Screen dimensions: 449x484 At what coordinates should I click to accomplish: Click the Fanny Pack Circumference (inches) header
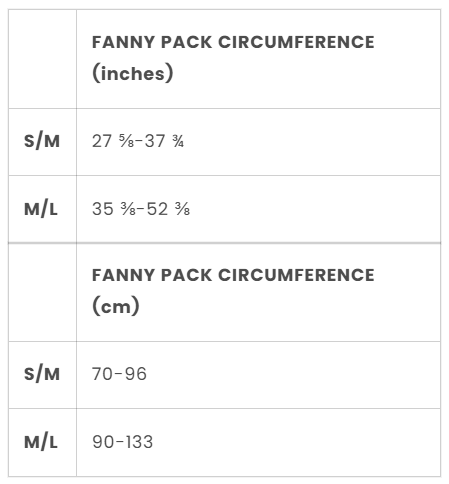(x=233, y=58)
